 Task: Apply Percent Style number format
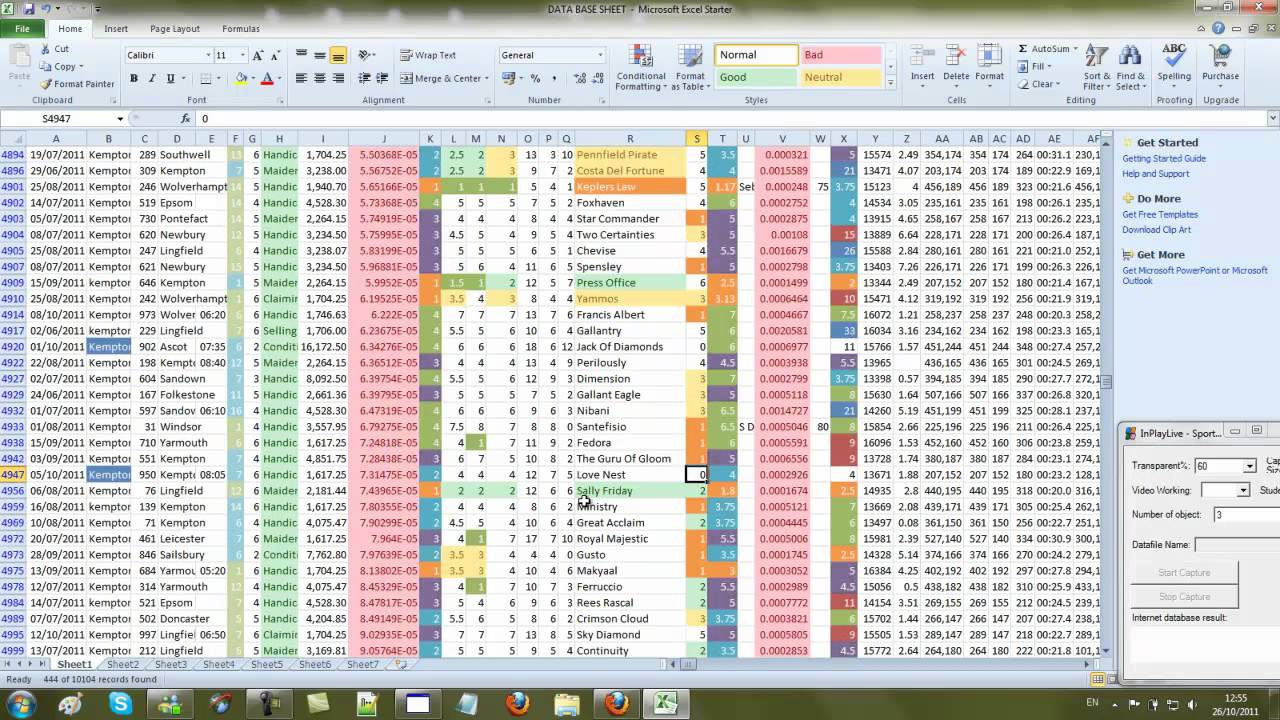coord(535,78)
